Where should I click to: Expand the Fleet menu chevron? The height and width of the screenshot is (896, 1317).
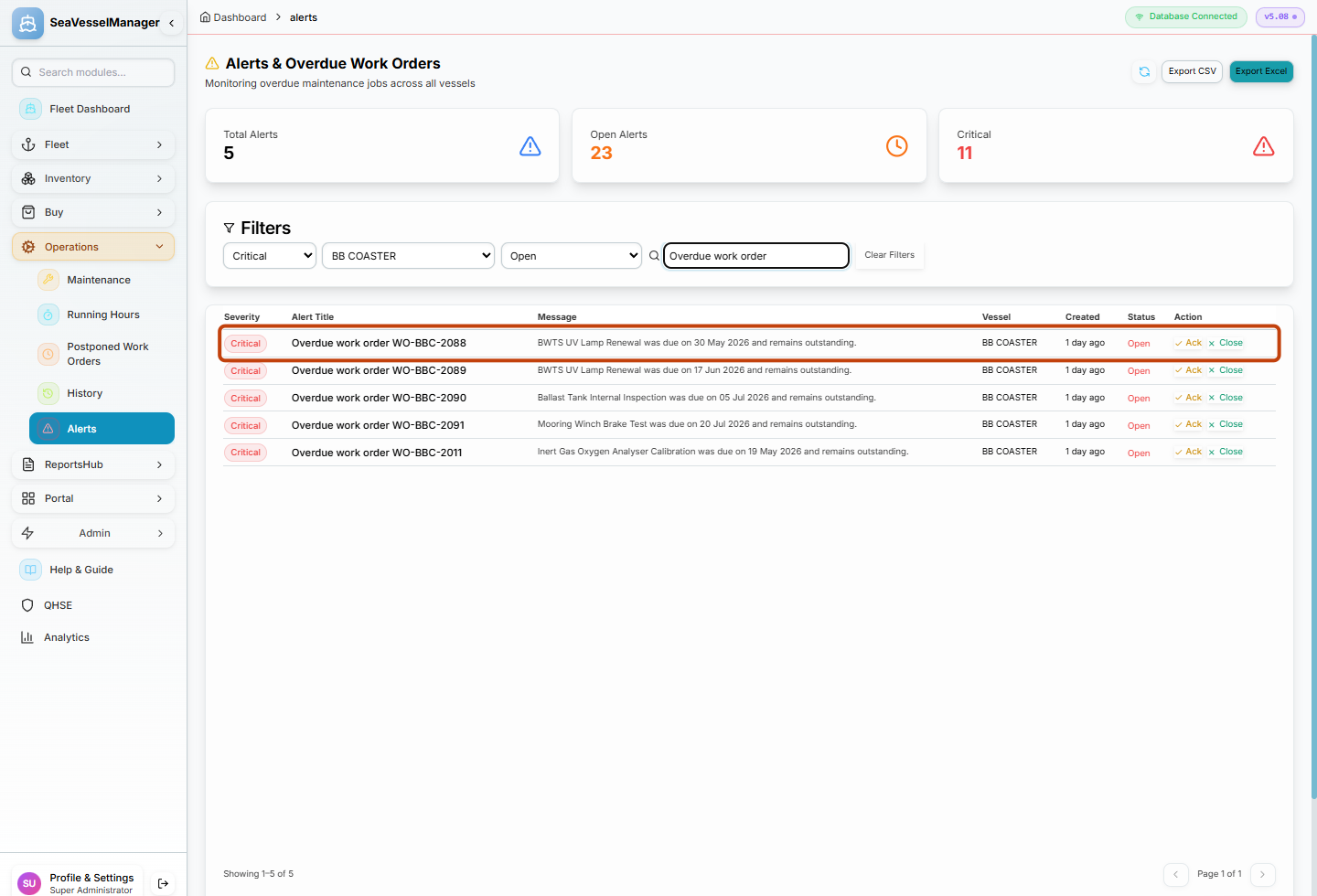pos(159,144)
